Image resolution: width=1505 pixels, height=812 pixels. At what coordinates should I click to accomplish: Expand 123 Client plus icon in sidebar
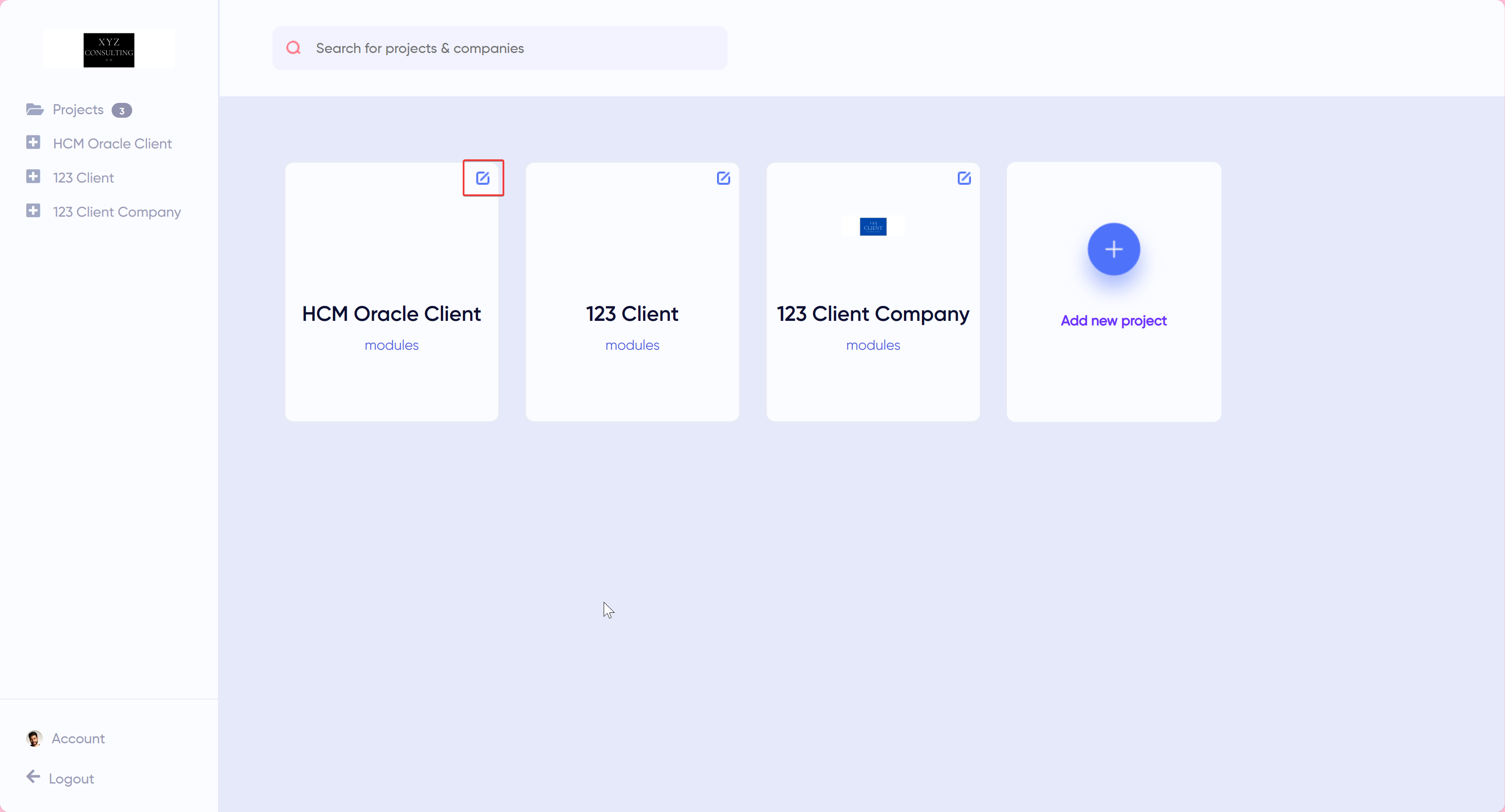(33, 176)
